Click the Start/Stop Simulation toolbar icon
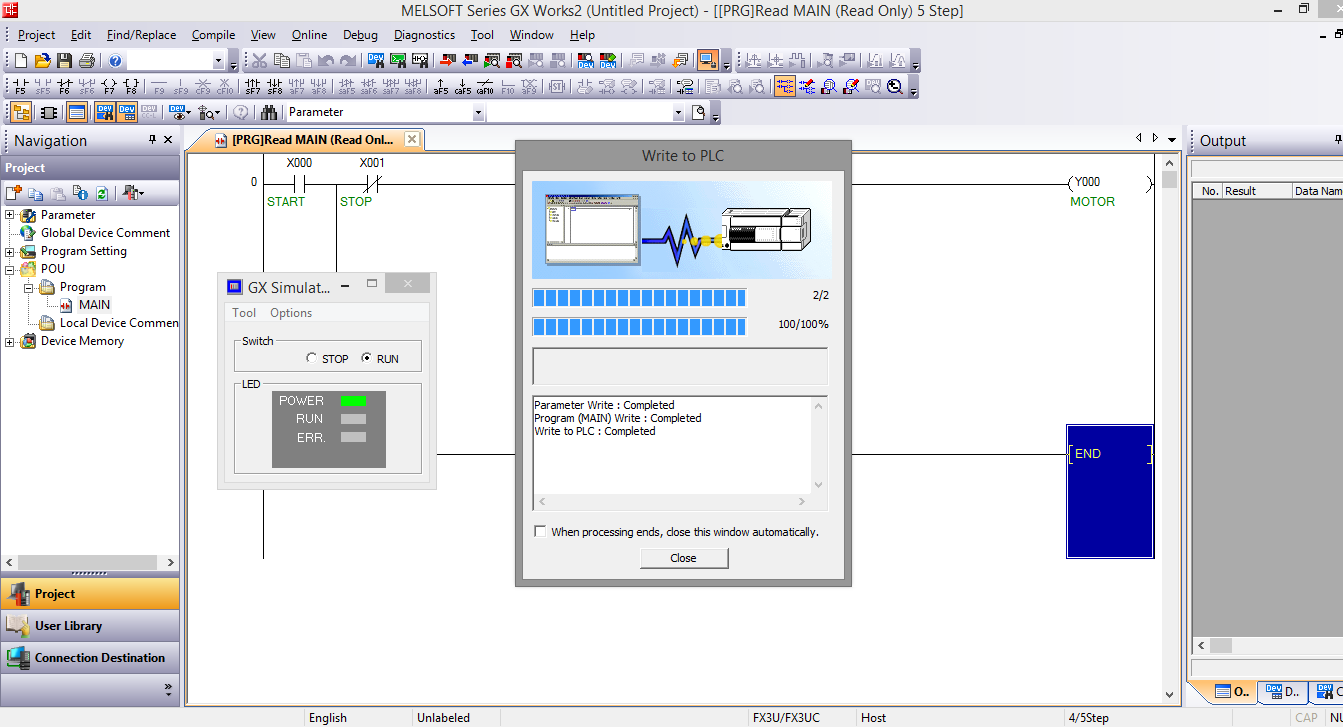The width and height of the screenshot is (1343, 727). tap(708, 61)
